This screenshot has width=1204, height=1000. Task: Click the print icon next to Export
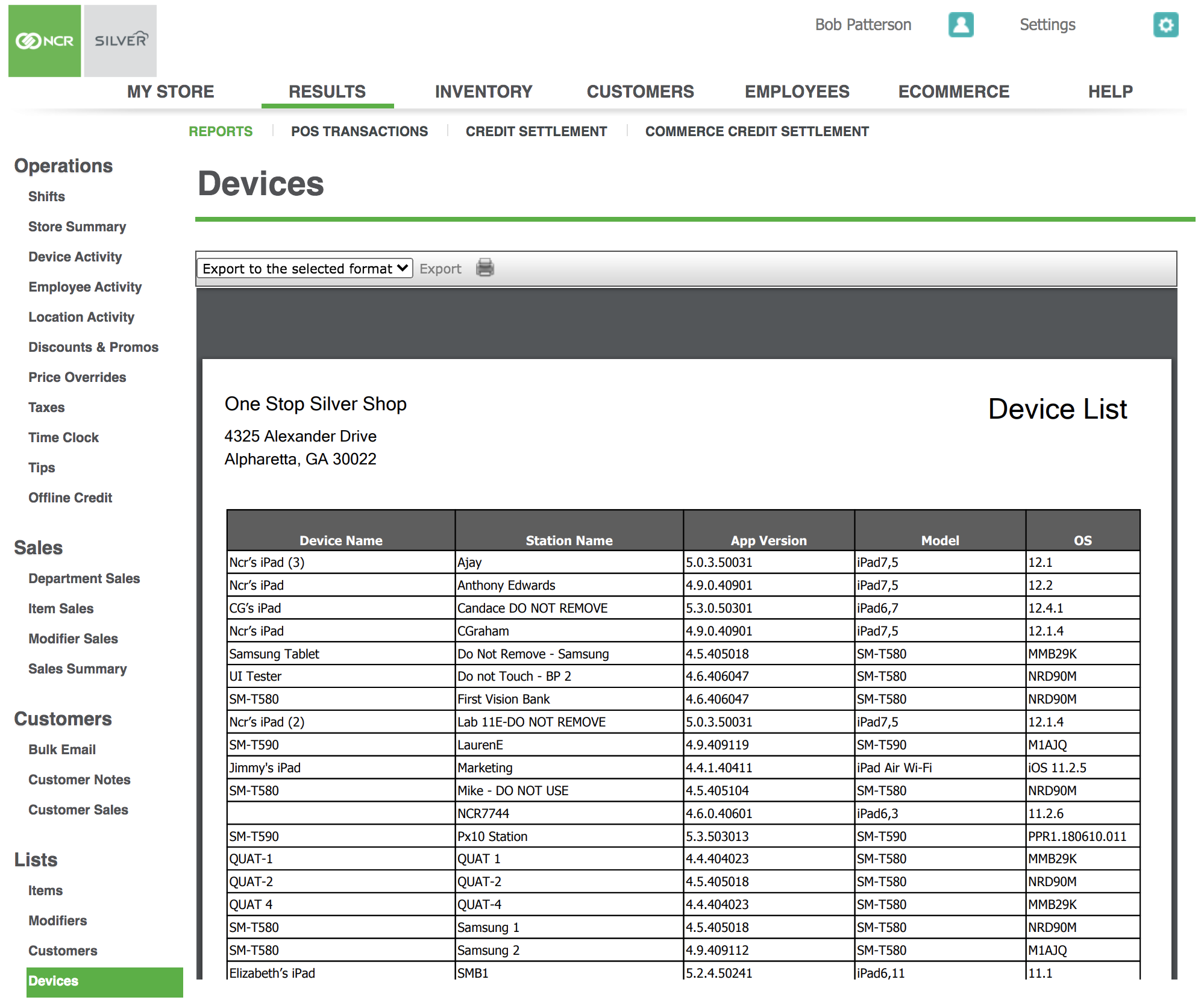click(x=485, y=268)
